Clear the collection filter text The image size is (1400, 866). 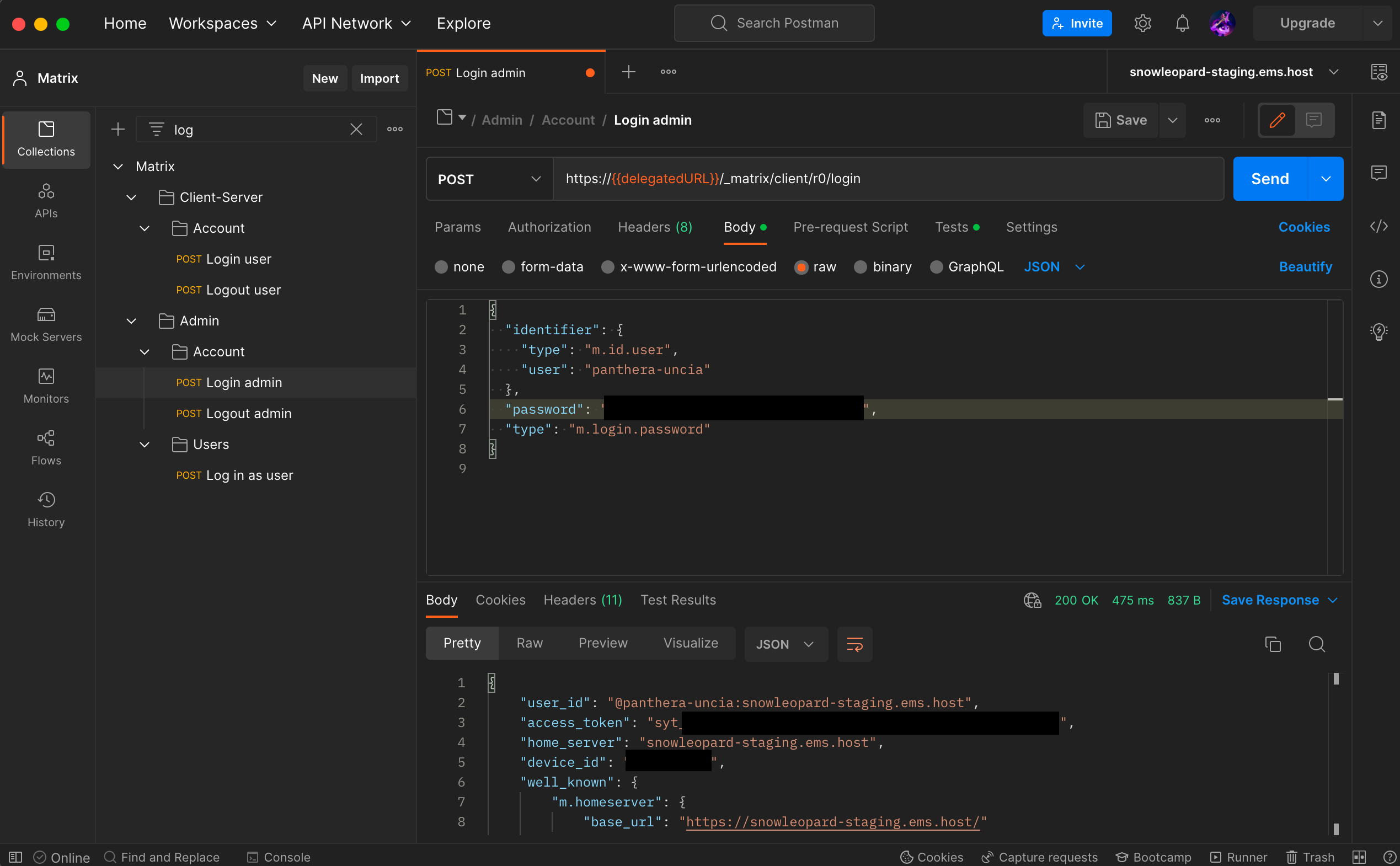[356, 130]
